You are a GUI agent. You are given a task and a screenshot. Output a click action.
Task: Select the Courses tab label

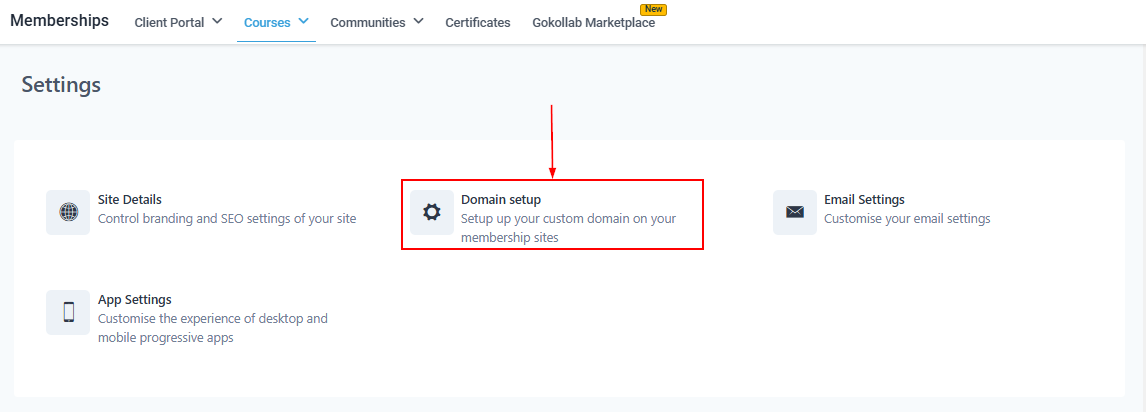[x=267, y=22]
